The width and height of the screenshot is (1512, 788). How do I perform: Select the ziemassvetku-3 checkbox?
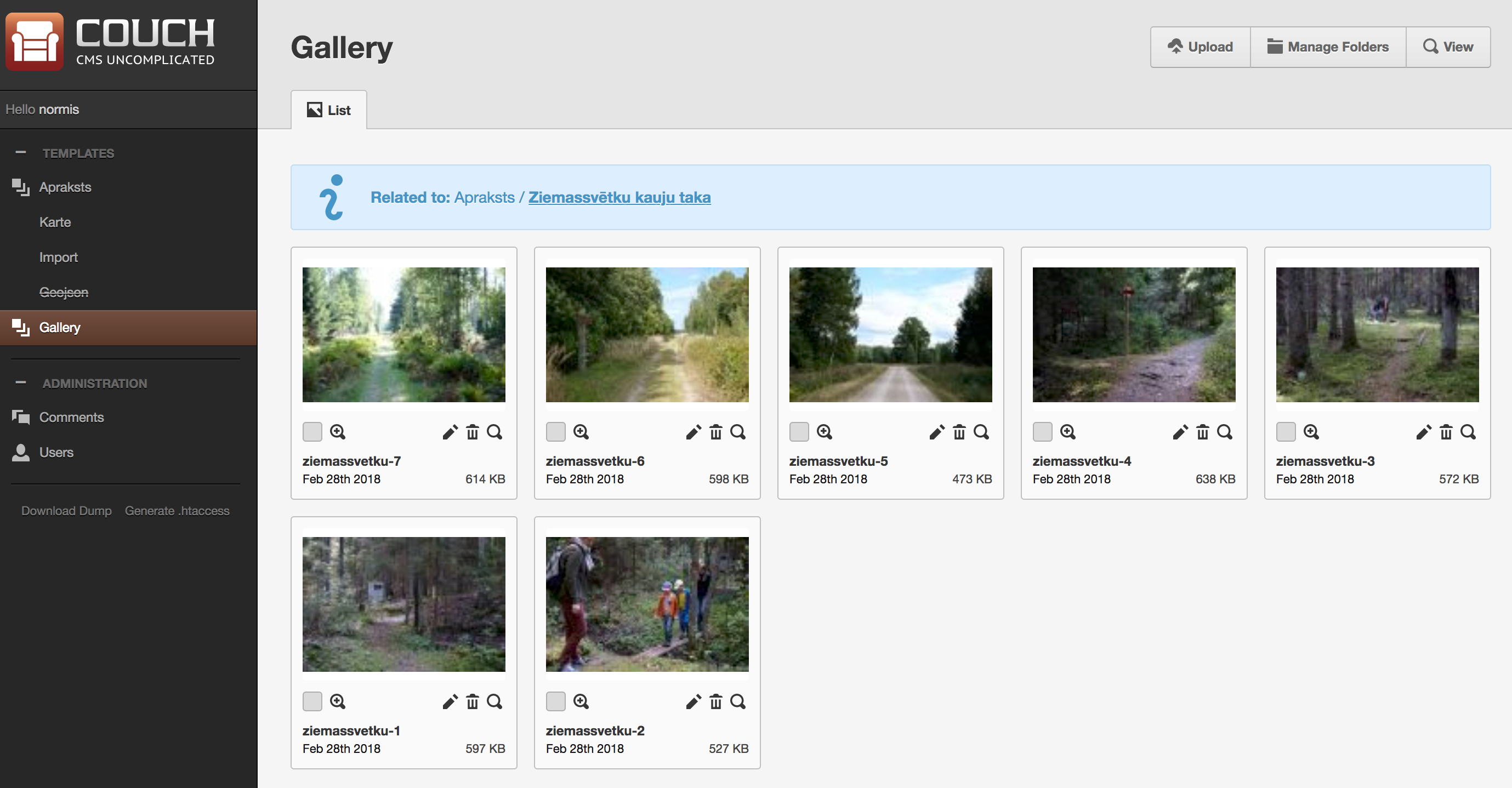click(1286, 432)
